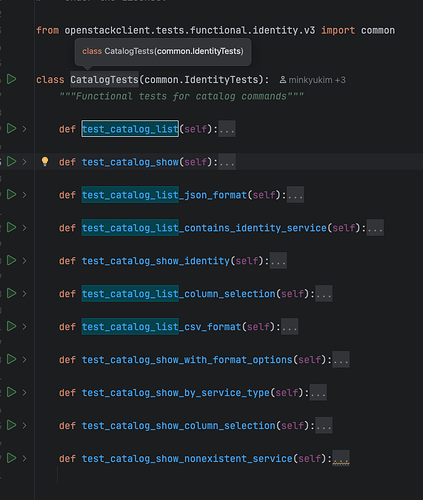Expand test_catalog_list_contains_identity_service fold arrow

[24, 228]
